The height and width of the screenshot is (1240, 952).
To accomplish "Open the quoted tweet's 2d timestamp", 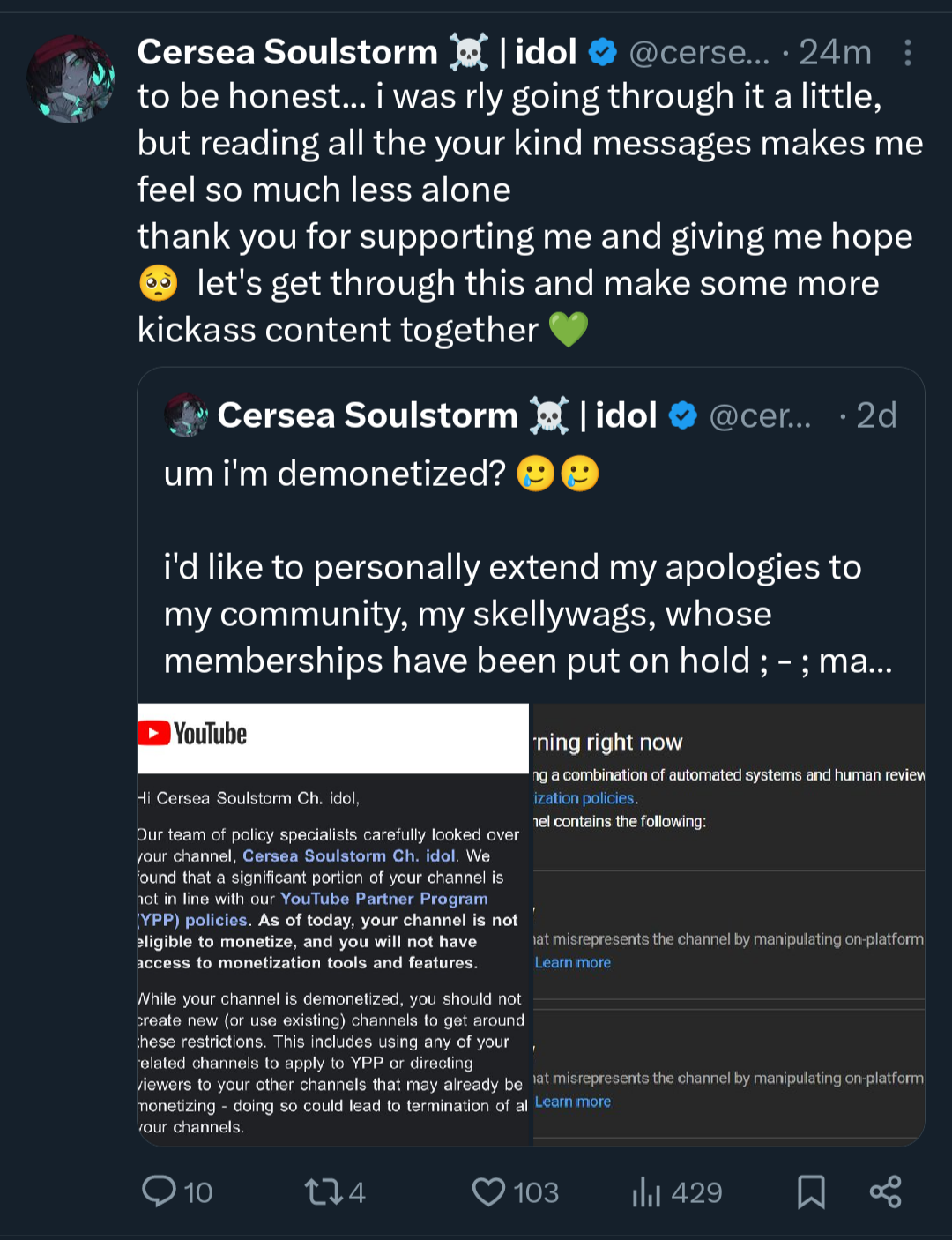I will coord(876,415).
